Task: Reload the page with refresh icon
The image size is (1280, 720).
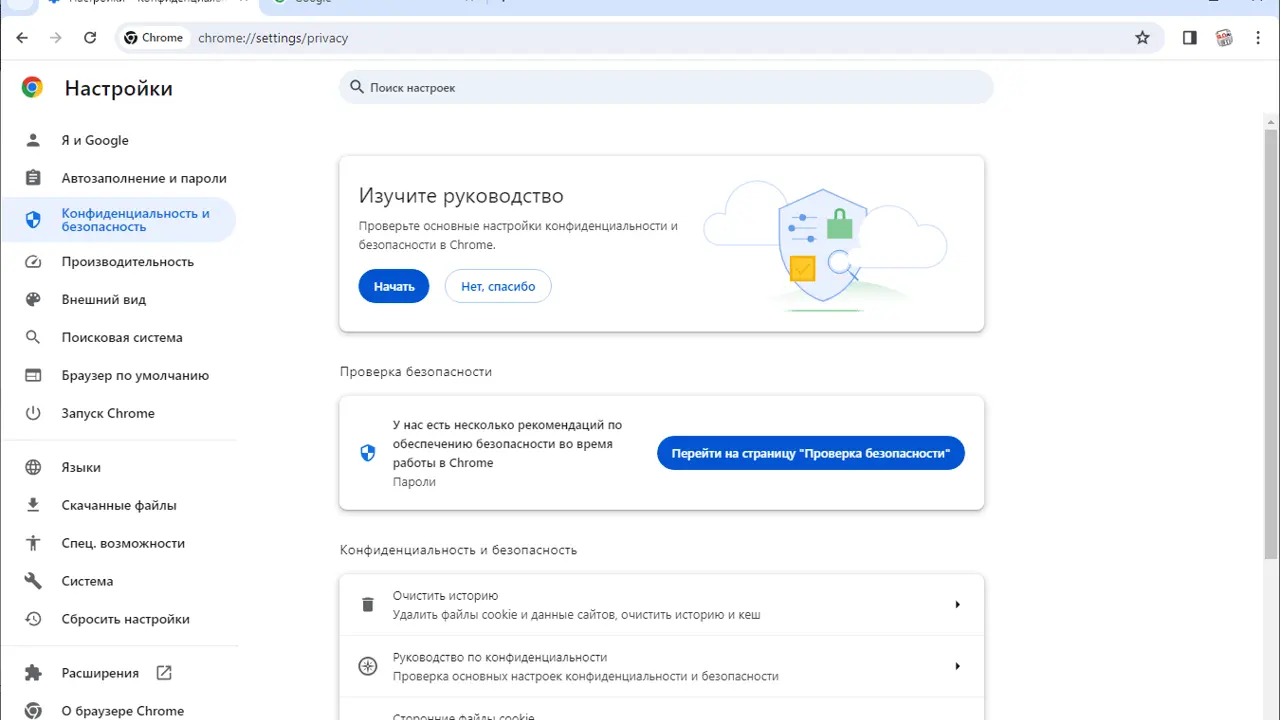Action: (90, 38)
